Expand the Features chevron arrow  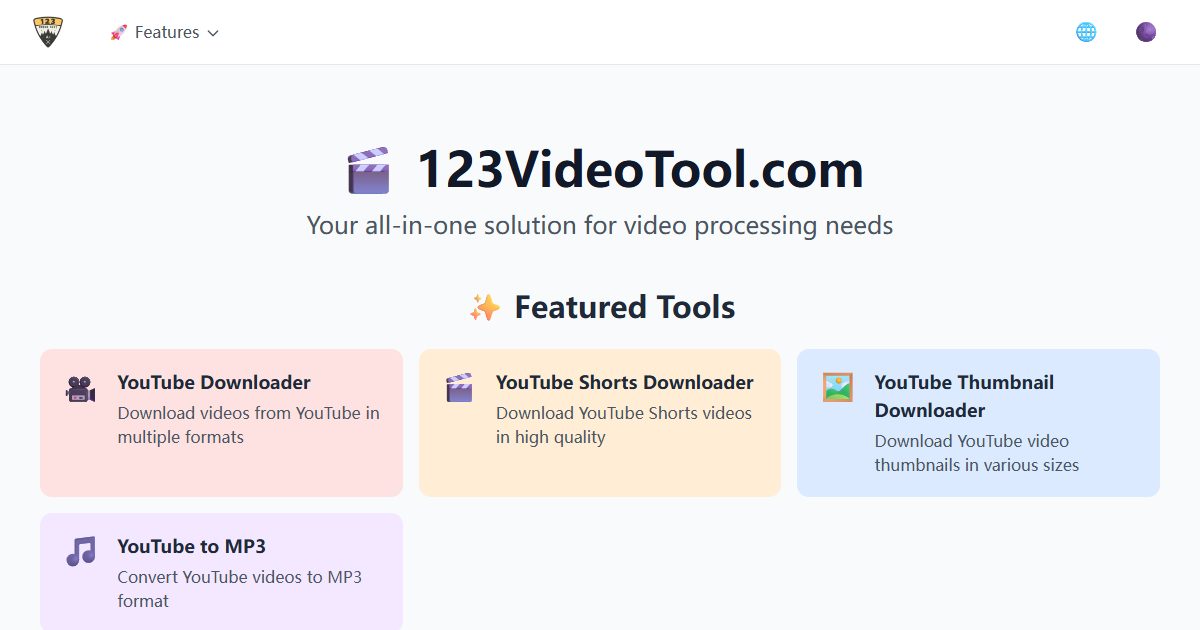(213, 33)
